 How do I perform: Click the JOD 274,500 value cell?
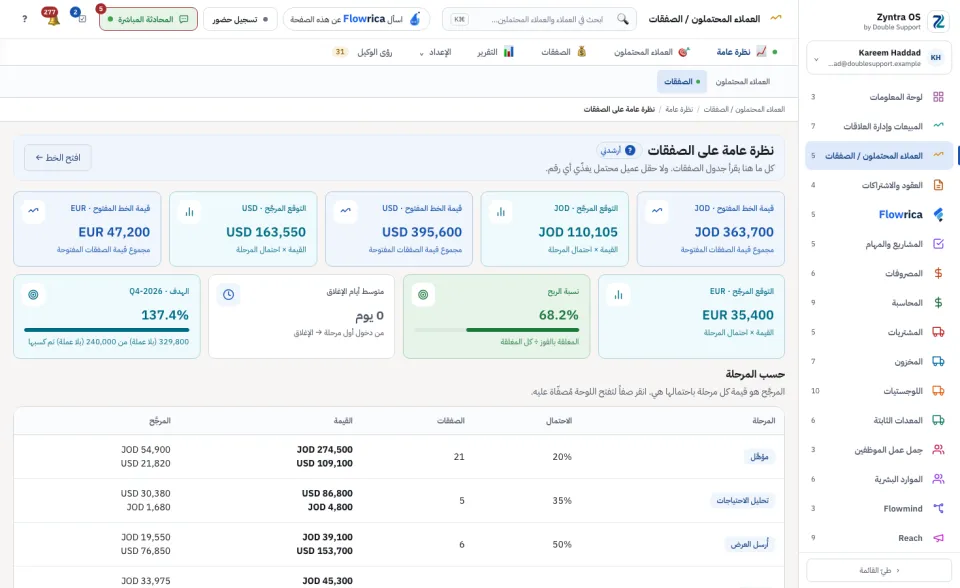[x=324, y=450]
